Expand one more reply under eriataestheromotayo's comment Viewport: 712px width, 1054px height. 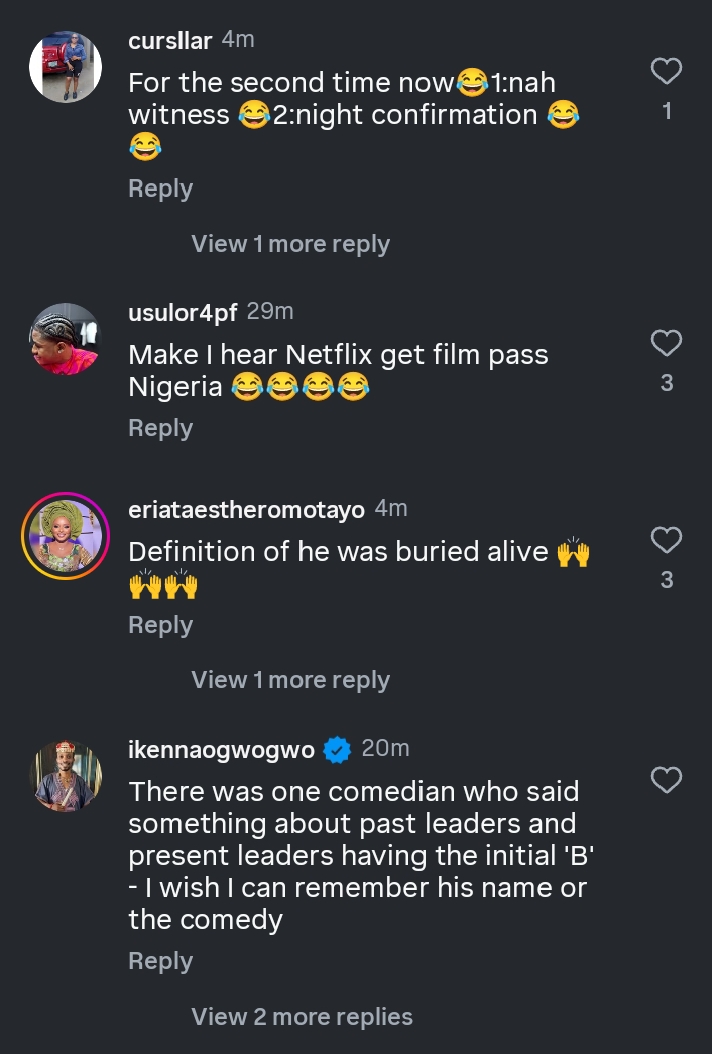click(x=290, y=680)
